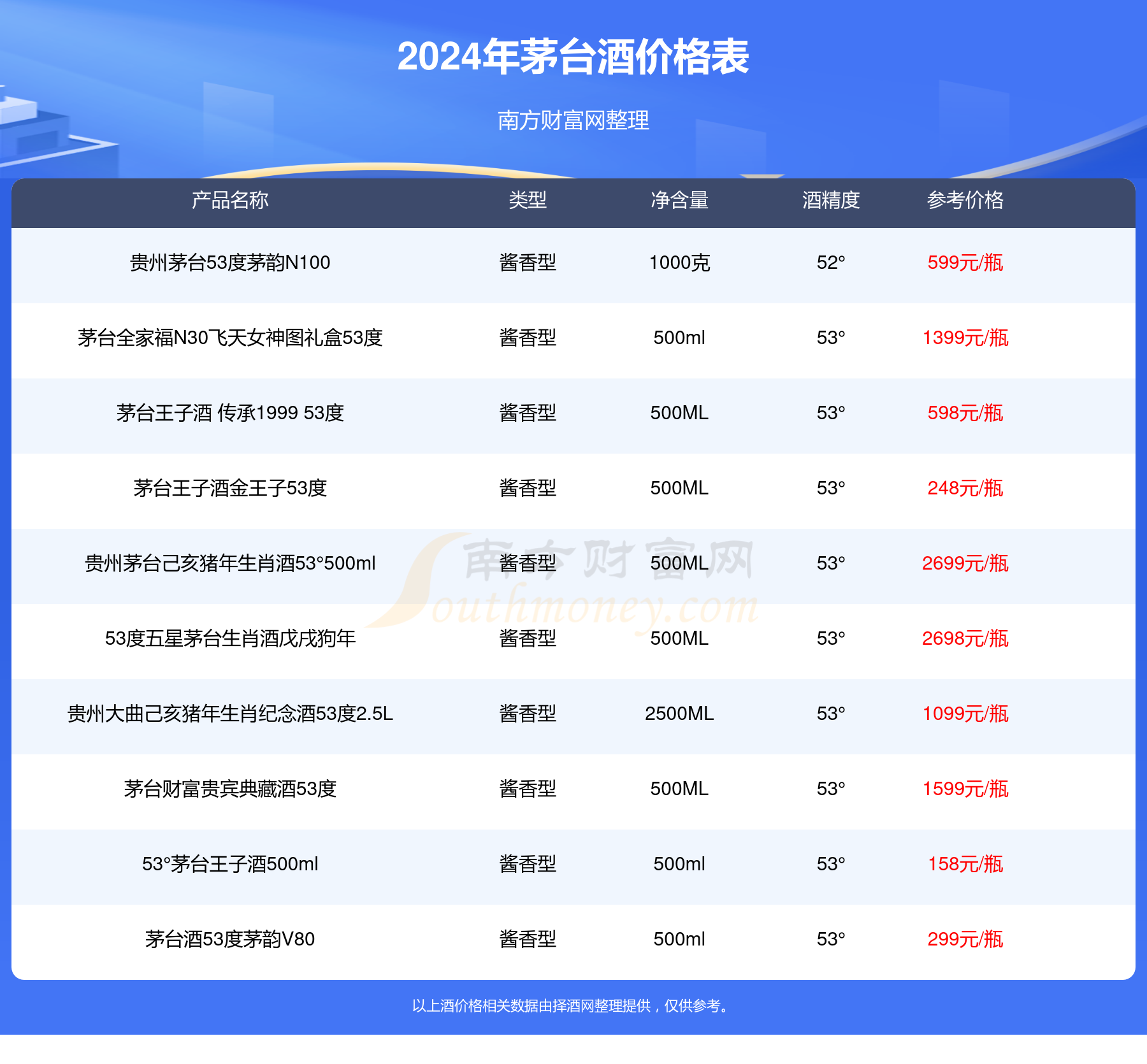The image size is (1147, 1064).
Task: Click the price 158元/瓶
Action: [965, 864]
